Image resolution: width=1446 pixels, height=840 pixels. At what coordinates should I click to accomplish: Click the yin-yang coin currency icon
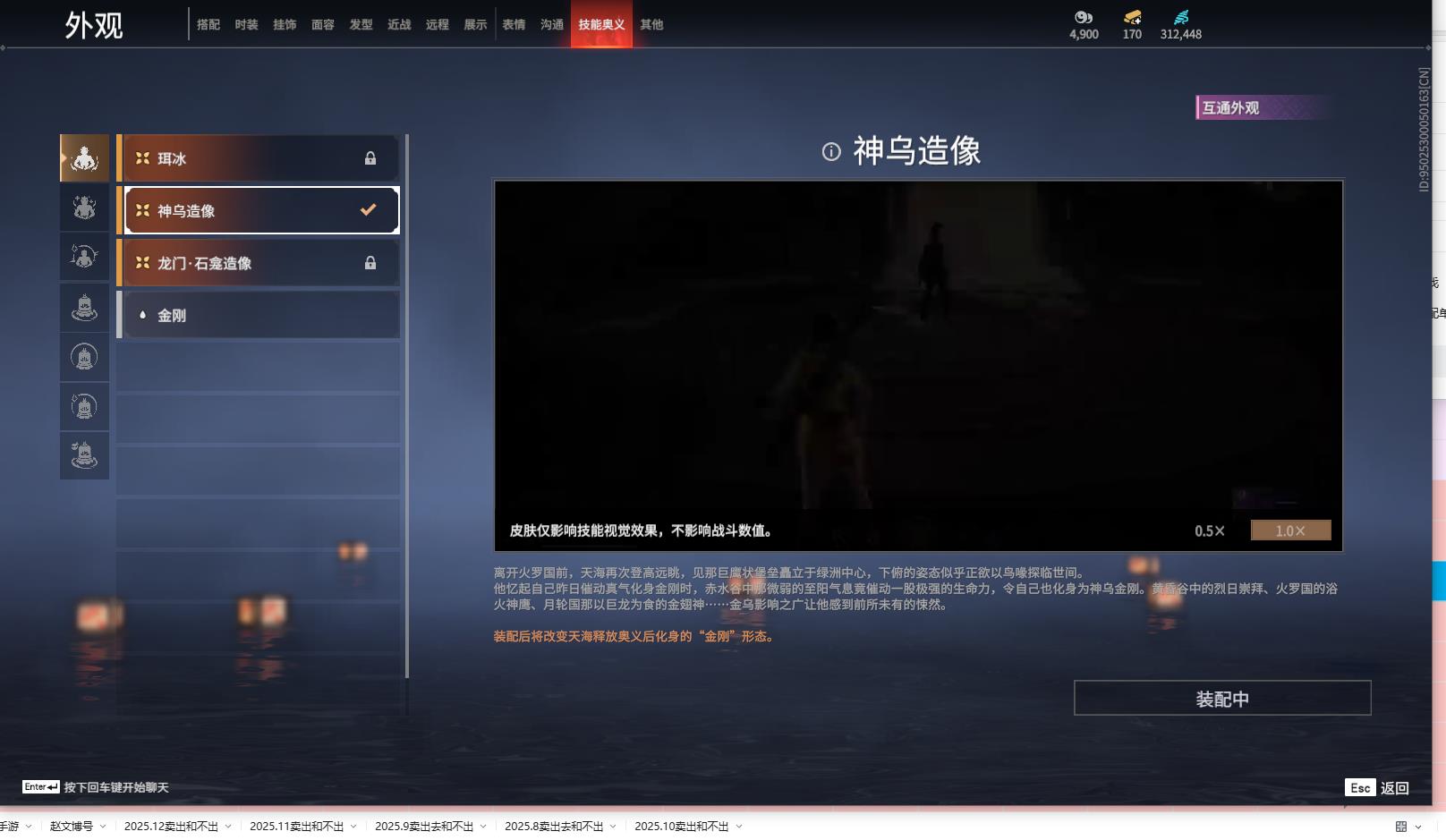[x=1084, y=17]
